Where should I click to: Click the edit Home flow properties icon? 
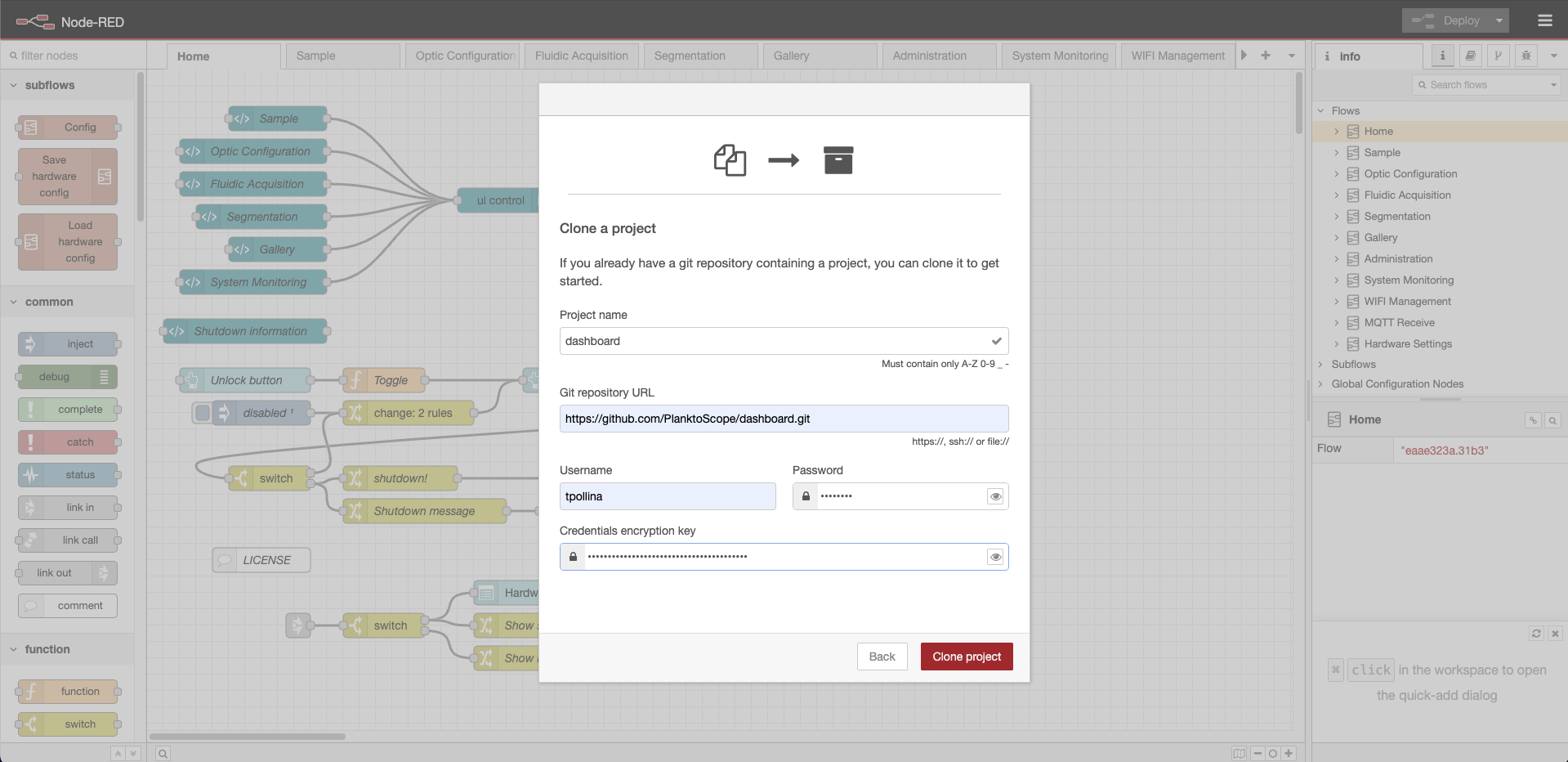click(x=1533, y=420)
